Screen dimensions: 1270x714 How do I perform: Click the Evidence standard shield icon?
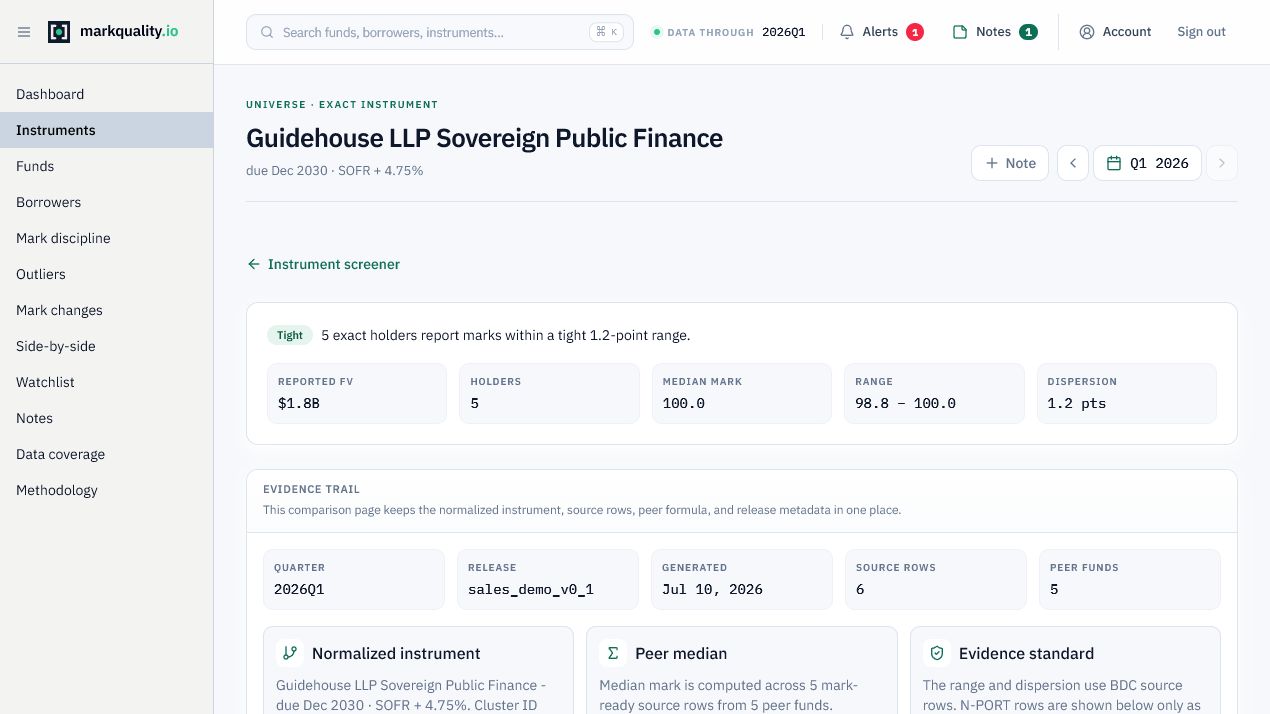click(x=937, y=653)
